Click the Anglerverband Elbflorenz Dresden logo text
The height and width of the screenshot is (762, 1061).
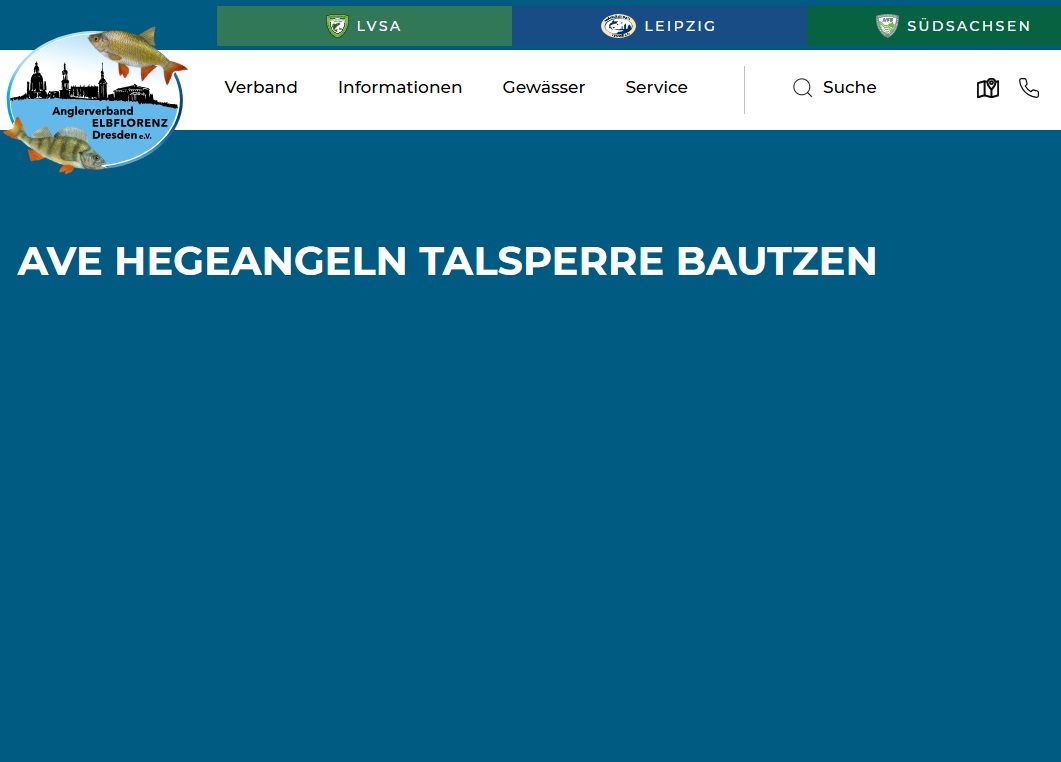[118, 122]
